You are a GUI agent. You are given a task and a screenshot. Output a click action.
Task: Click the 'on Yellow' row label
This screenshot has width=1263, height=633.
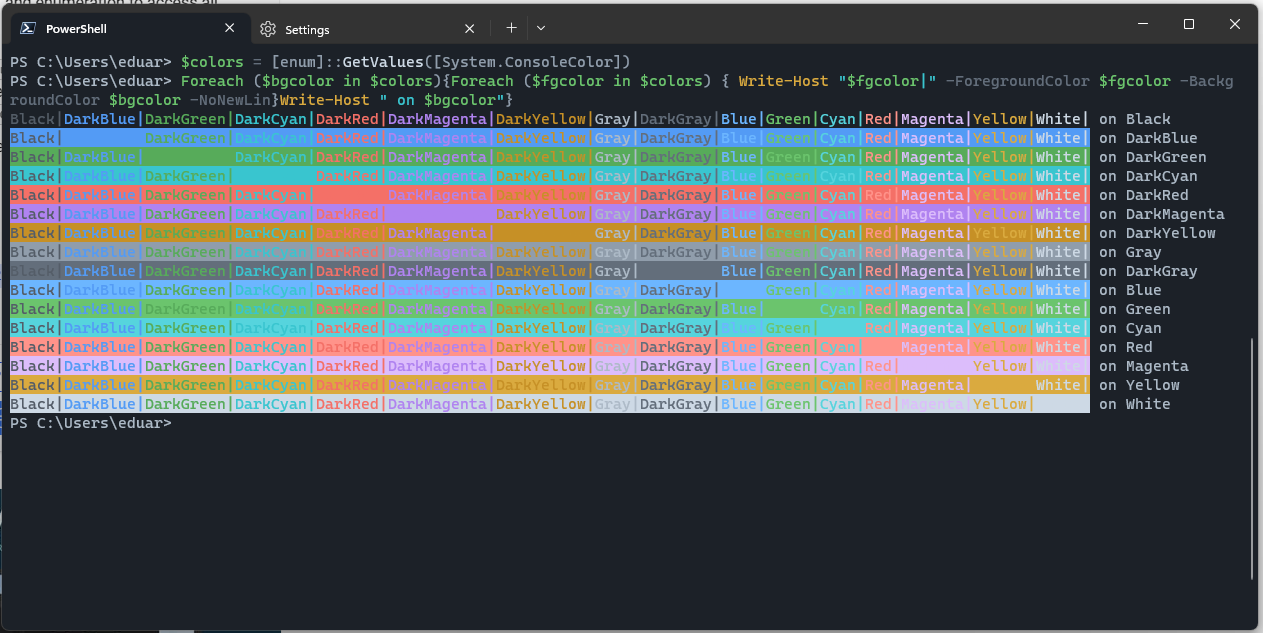point(1139,385)
